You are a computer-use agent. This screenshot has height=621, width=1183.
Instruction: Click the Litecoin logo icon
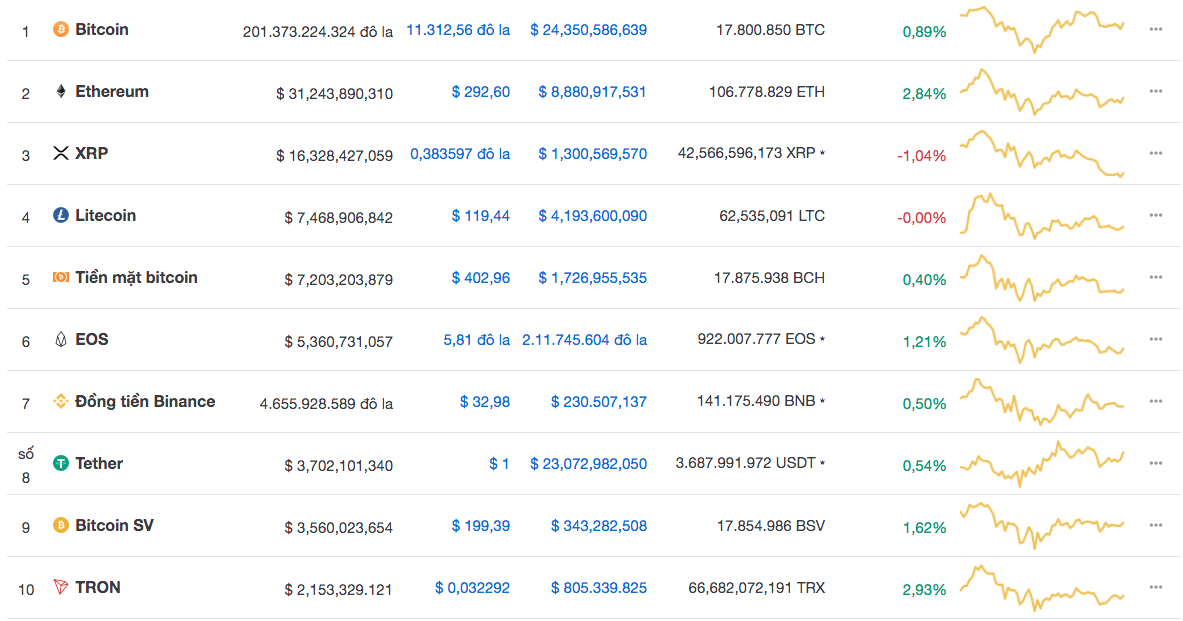61,216
